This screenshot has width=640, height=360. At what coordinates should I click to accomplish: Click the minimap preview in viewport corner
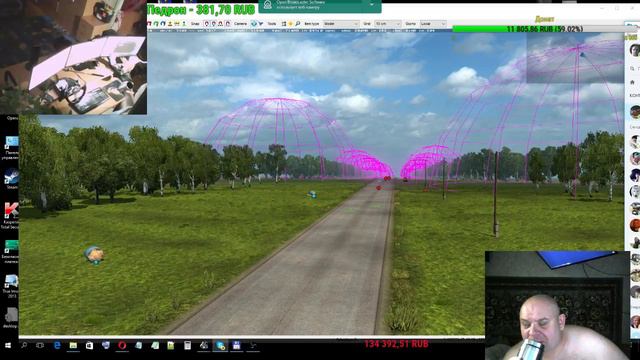click(x=575, y=58)
